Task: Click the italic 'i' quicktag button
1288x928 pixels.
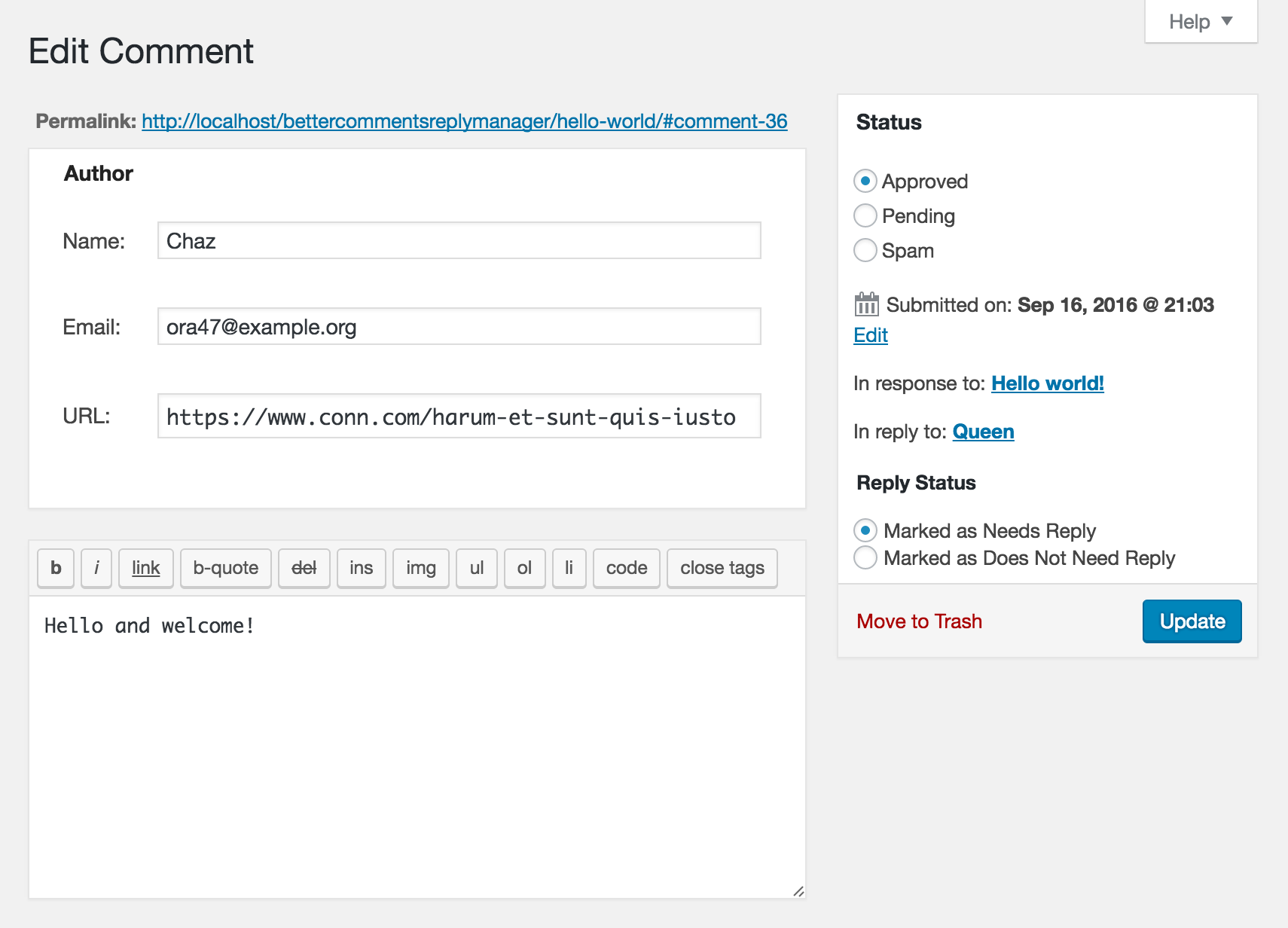Action: click(x=96, y=568)
